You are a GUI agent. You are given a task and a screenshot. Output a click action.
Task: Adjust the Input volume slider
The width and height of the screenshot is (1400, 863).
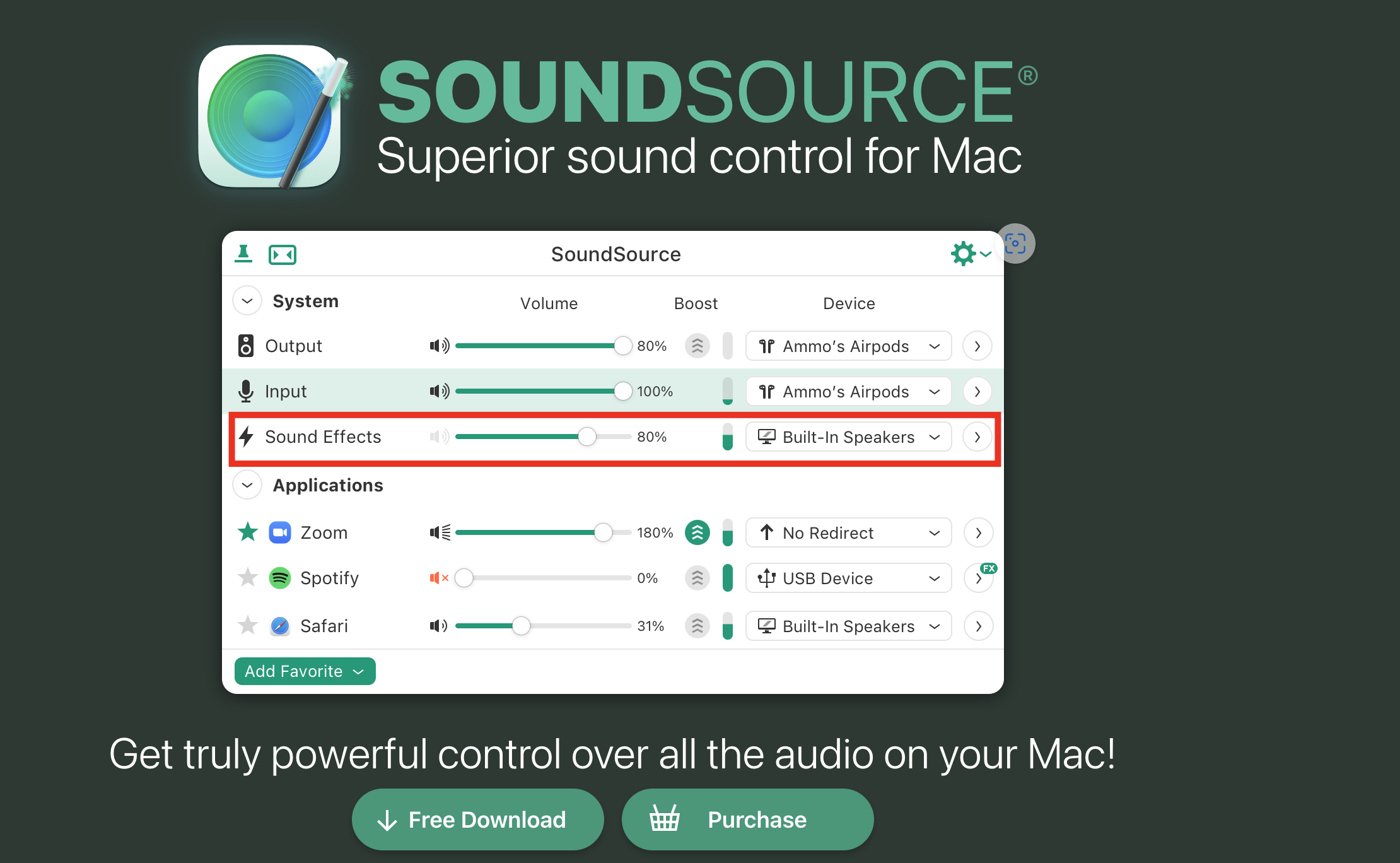pos(543,391)
